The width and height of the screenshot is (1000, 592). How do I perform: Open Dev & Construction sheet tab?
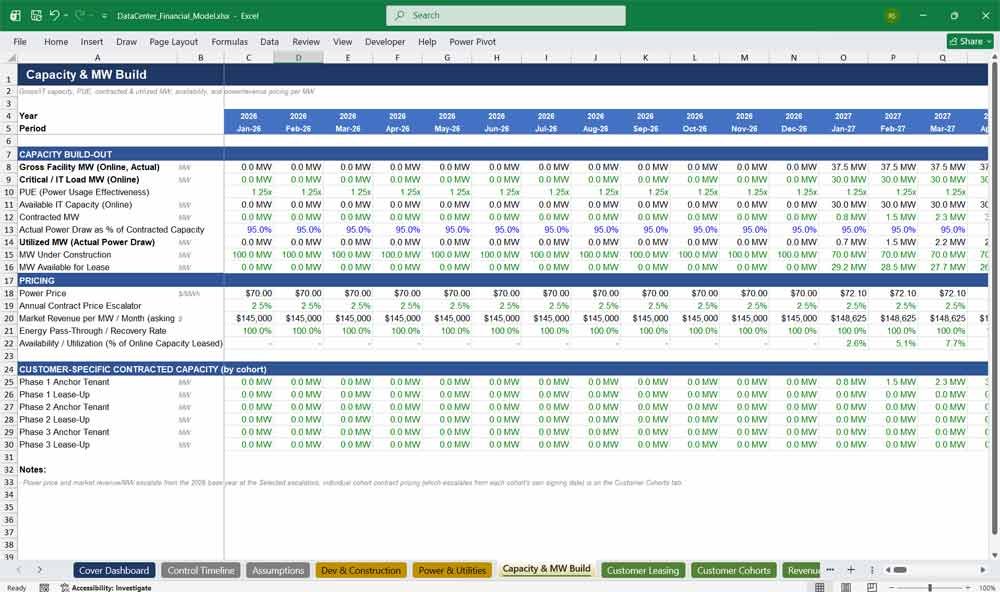[x=361, y=570]
